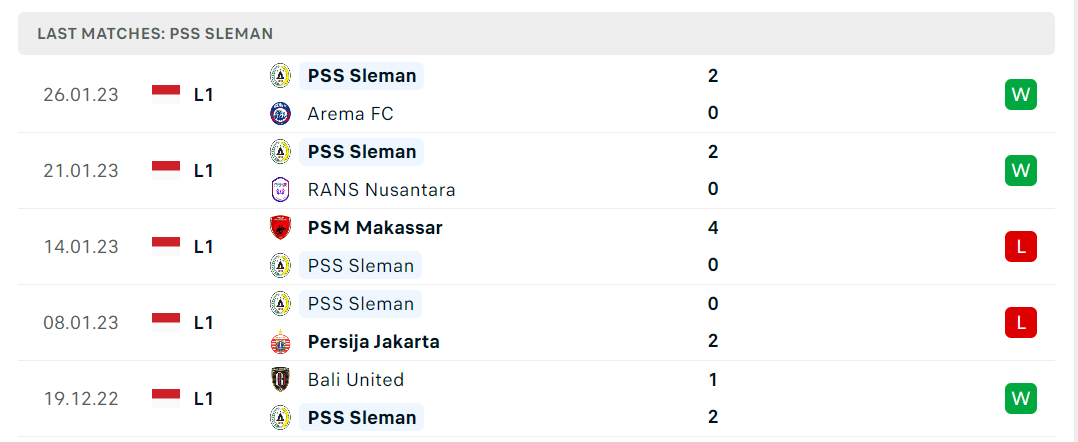Viewport: 1078px width, 442px height.
Task: Click the Persija Jakarta club crest
Action: tap(280, 342)
